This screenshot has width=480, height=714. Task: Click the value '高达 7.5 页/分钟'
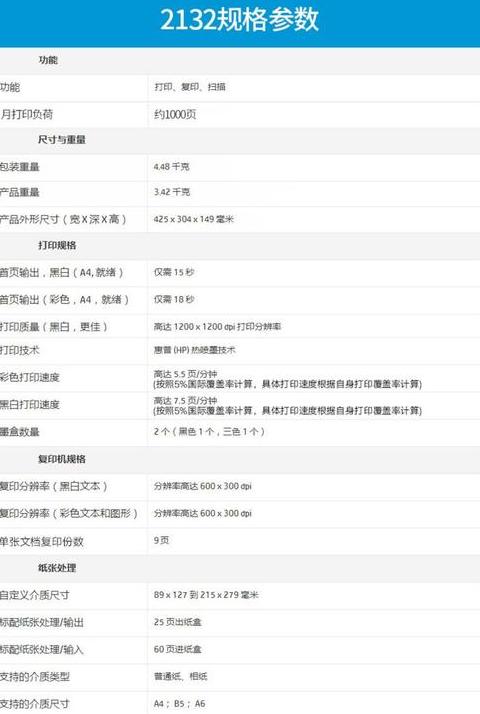185,401
